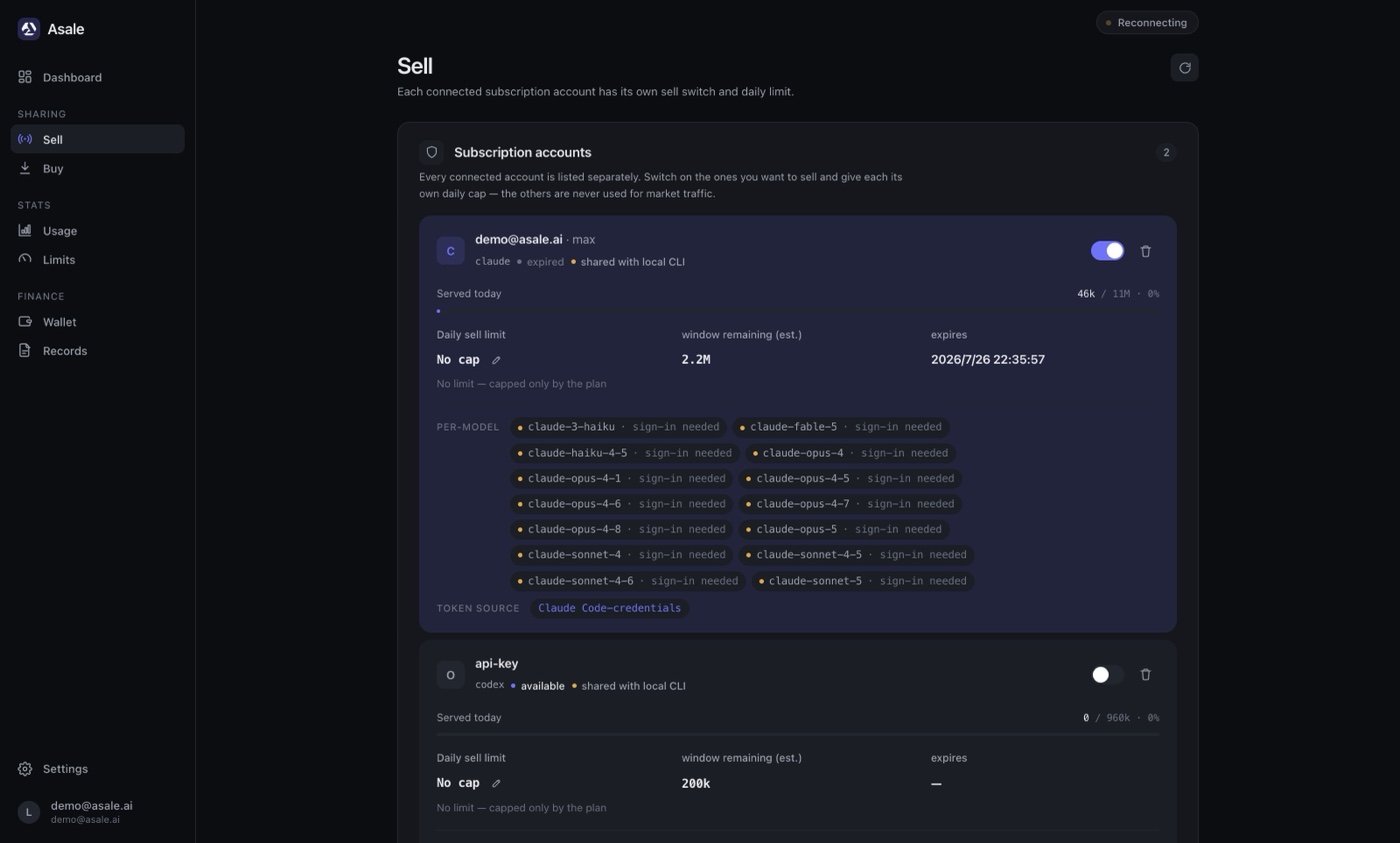
Task: Enable selling for the api-key account
Action: pos(1107,675)
